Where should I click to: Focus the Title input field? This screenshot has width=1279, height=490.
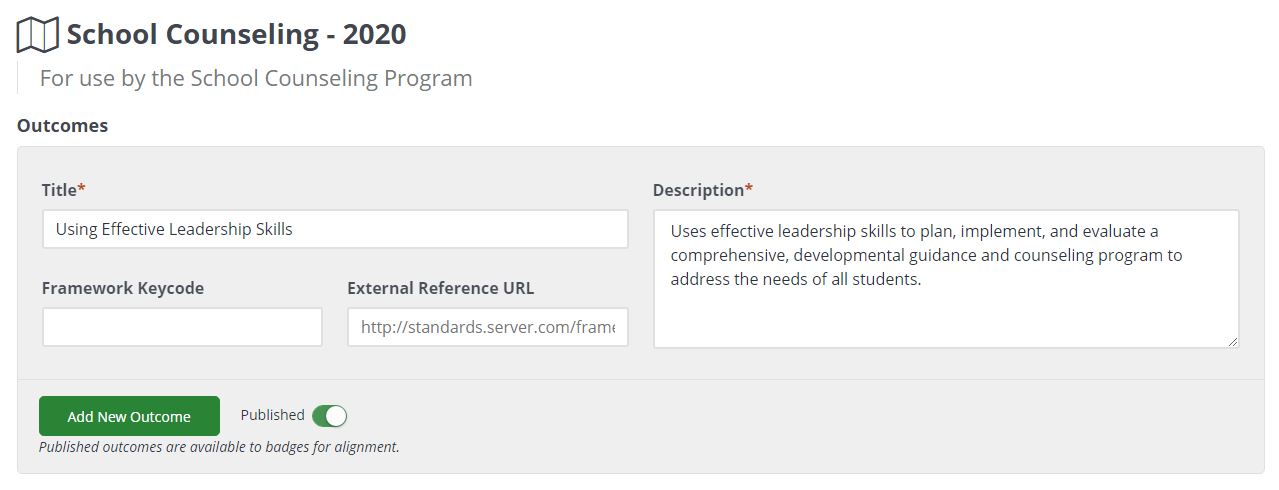pyautogui.click(x=335, y=229)
